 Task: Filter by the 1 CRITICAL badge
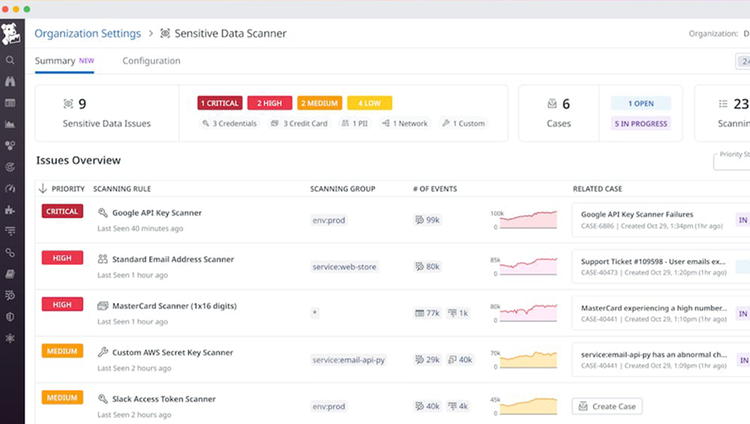tap(220, 103)
